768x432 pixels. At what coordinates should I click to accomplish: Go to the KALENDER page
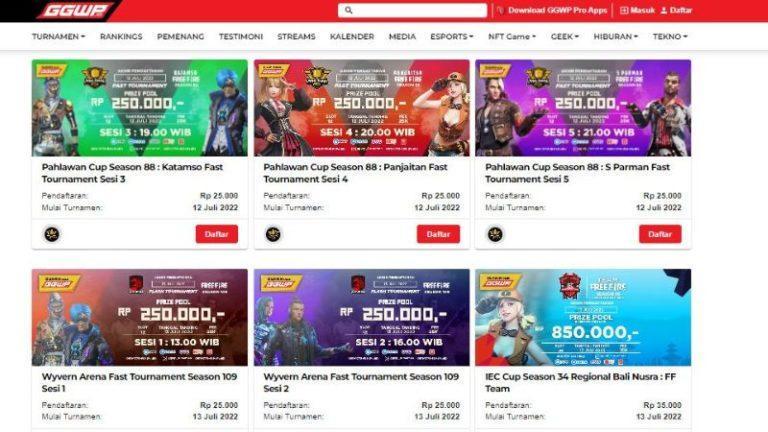(352, 36)
